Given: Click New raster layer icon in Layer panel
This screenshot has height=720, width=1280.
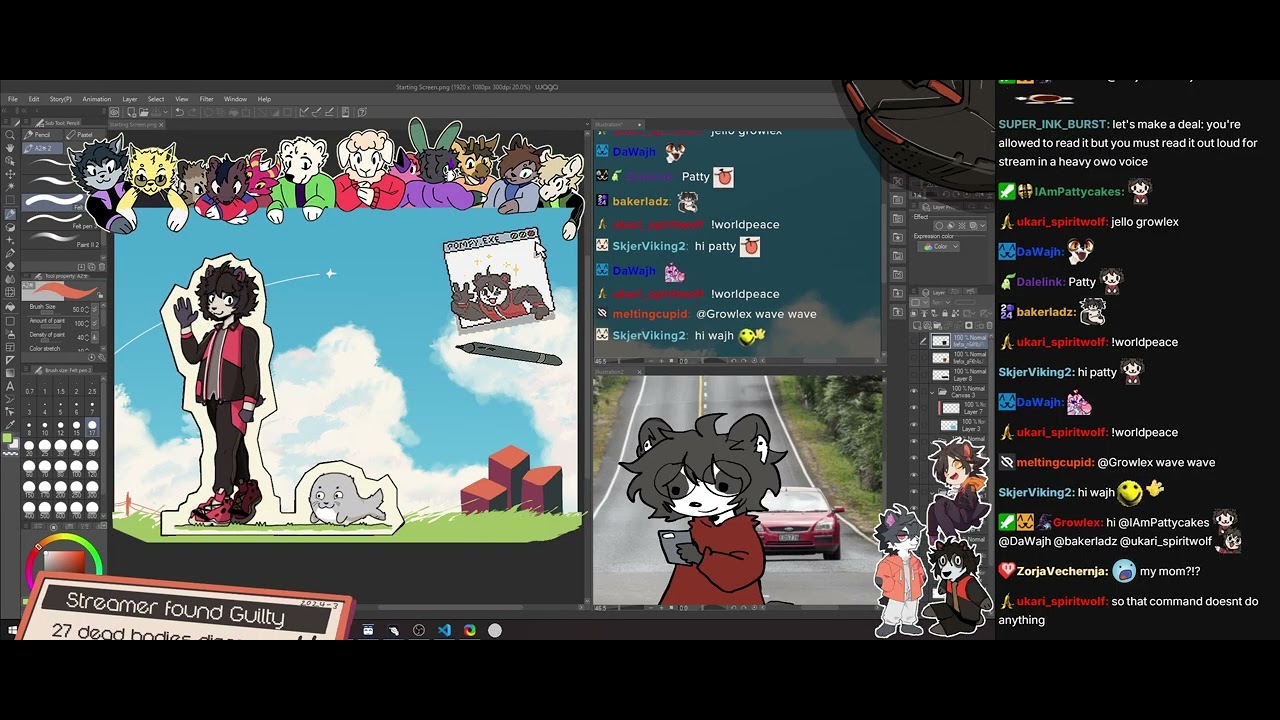Looking at the screenshot, I should (917, 325).
